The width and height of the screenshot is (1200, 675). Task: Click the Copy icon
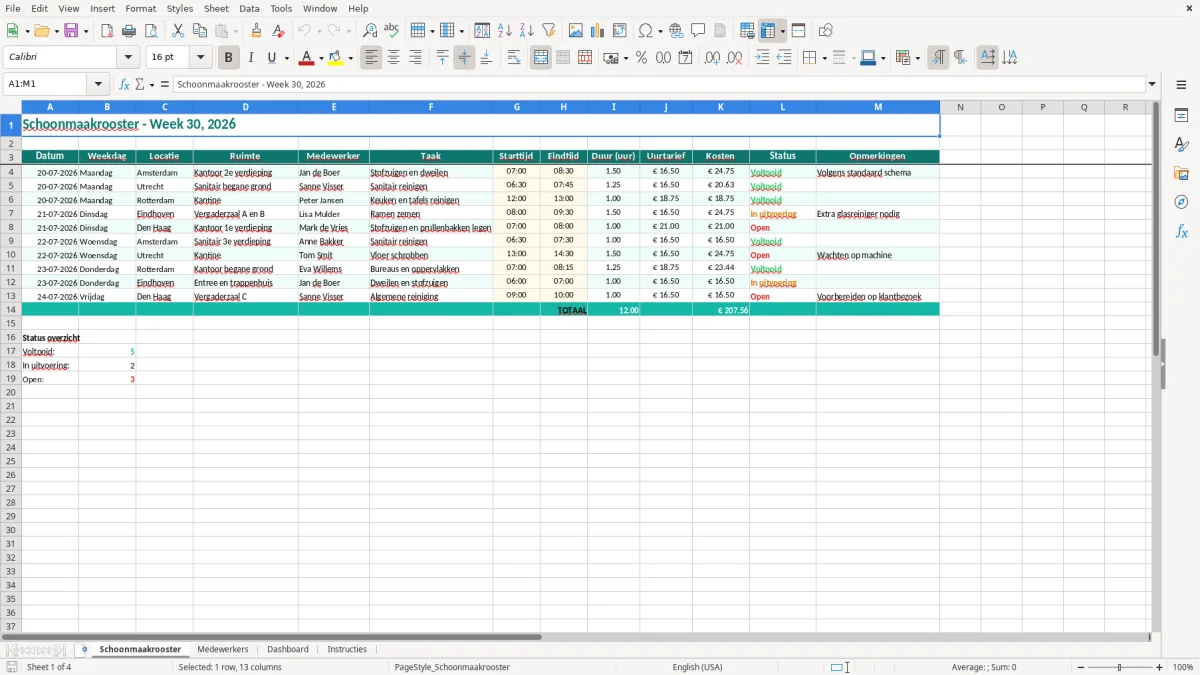(x=199, y=31)
